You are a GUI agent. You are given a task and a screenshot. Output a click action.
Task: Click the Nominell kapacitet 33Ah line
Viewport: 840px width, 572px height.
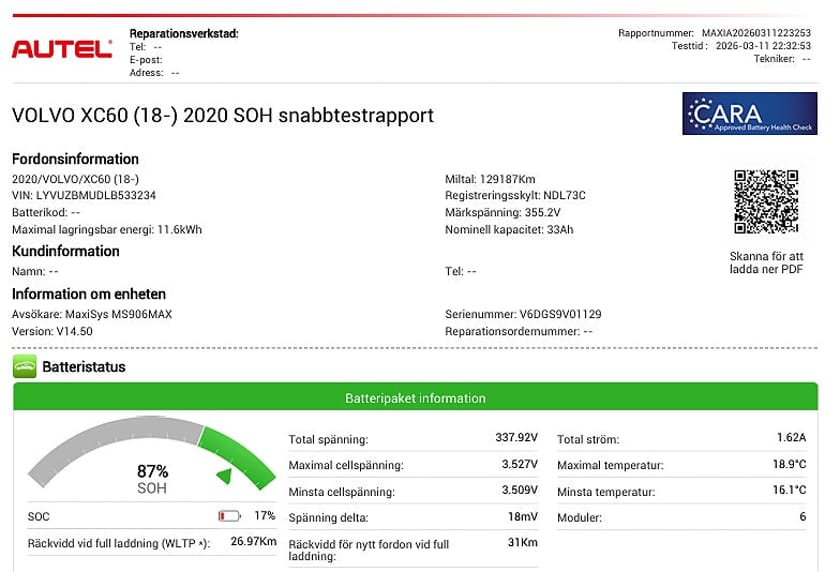[509, 230]
